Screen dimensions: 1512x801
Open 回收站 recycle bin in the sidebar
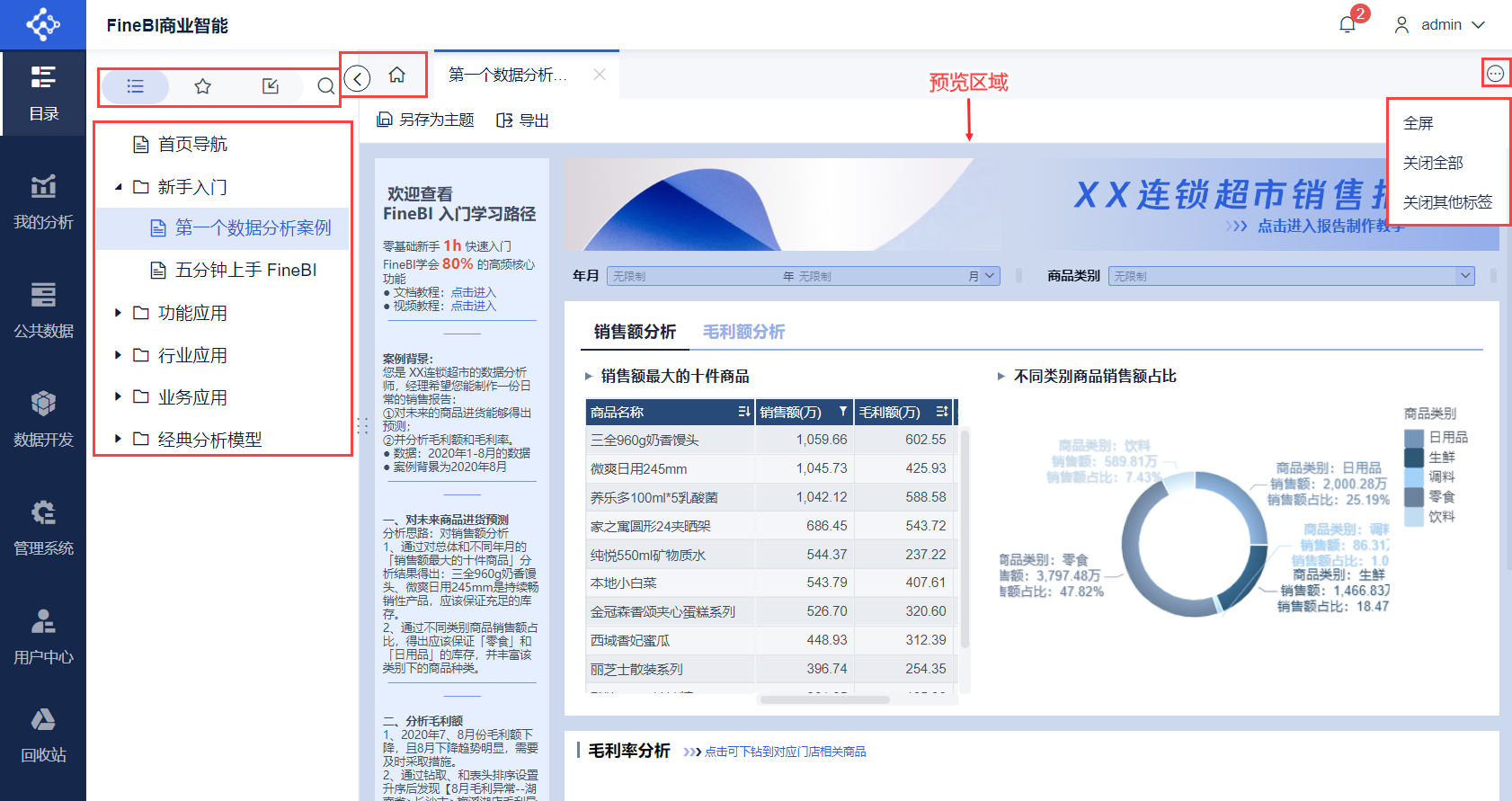[x=43, y=736]
